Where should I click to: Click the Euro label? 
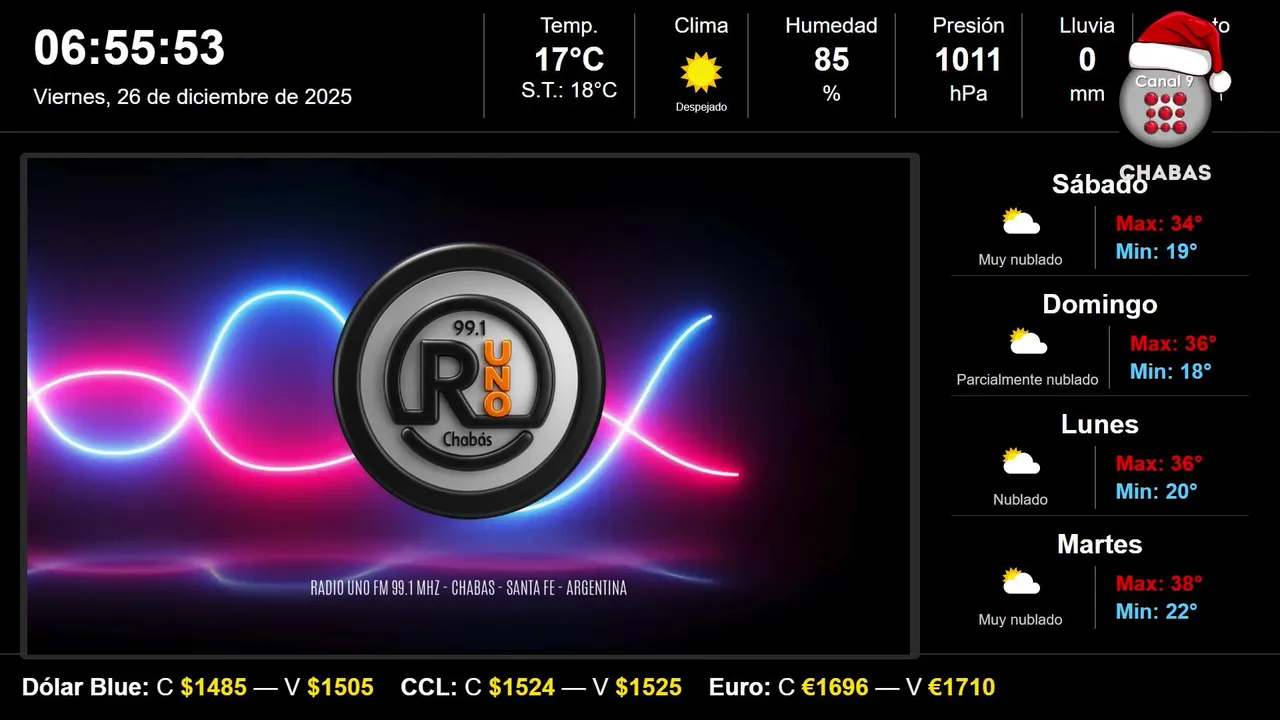(740, 687)
